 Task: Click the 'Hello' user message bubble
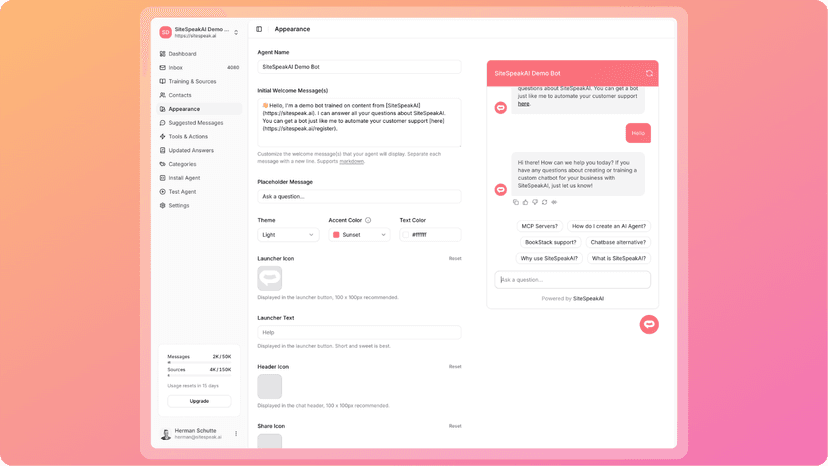[638, 133]
